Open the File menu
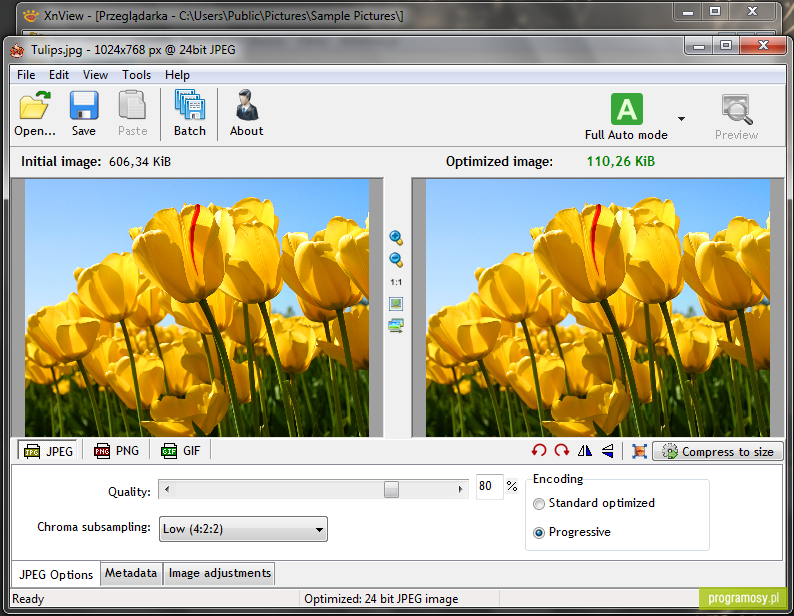 pos(26,75)
